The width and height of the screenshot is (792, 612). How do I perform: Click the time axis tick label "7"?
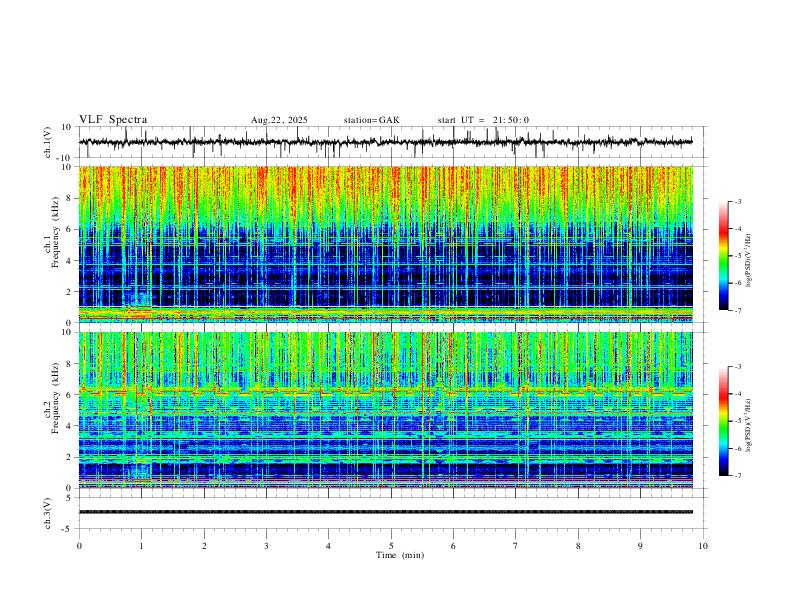(x=516, y=546)
